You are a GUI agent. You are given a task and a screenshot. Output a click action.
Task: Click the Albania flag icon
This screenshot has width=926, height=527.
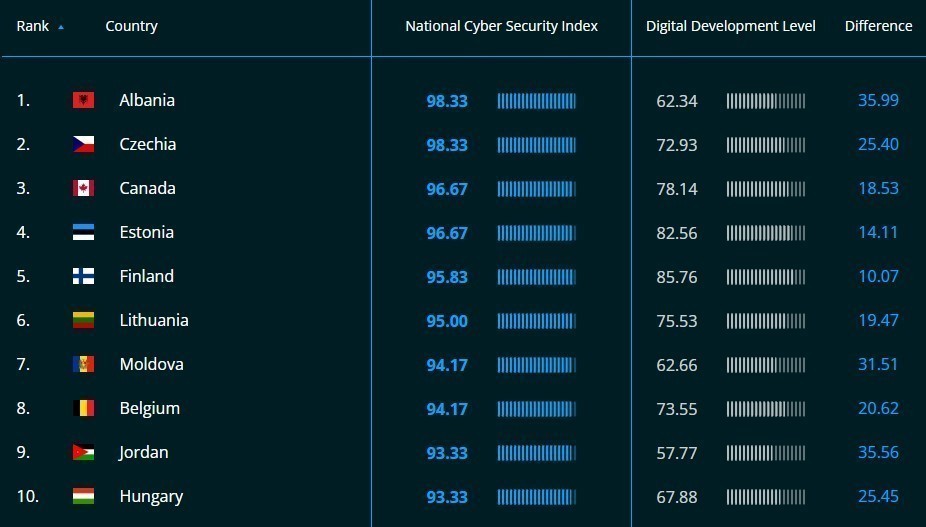tap(83, 100)
